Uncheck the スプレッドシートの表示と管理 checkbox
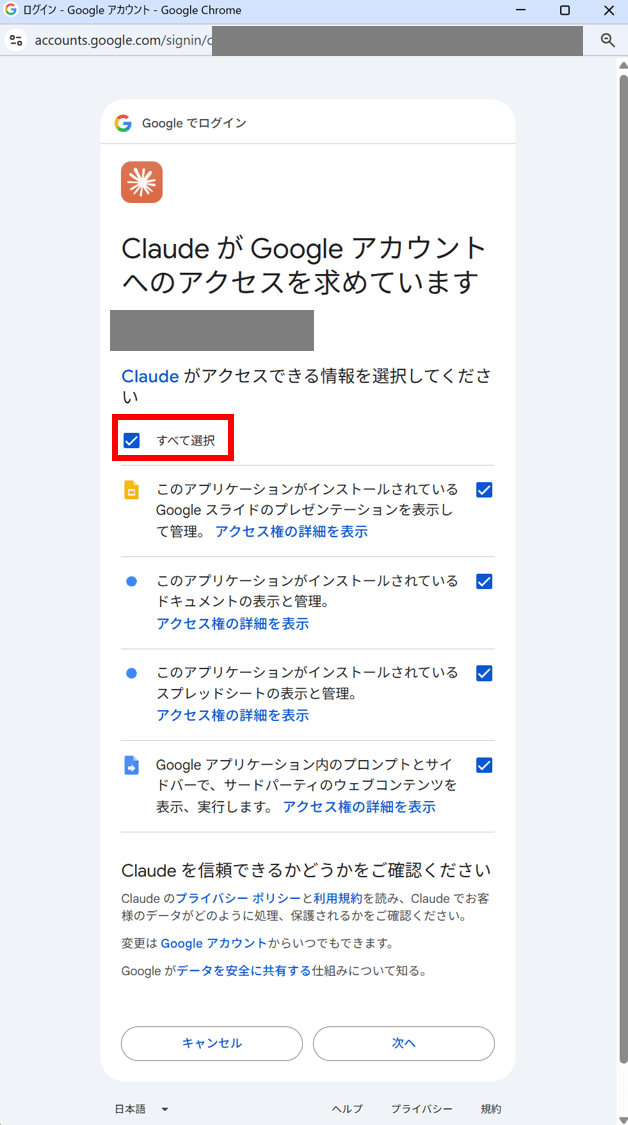This screenshot has height=1125, width=628. [484, 673]
